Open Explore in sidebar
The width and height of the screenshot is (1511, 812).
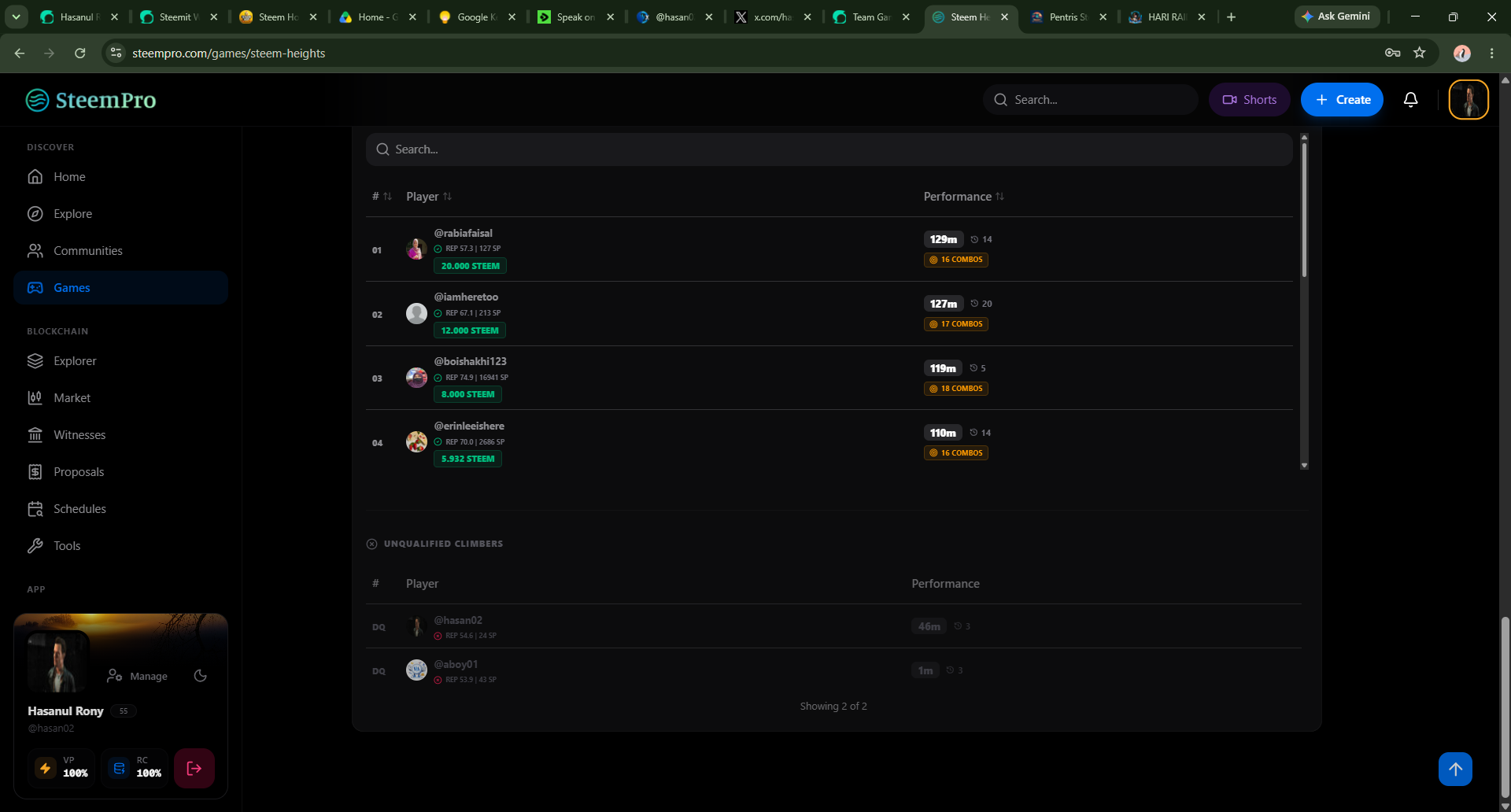pyautogui.click(x=120, y=214)
